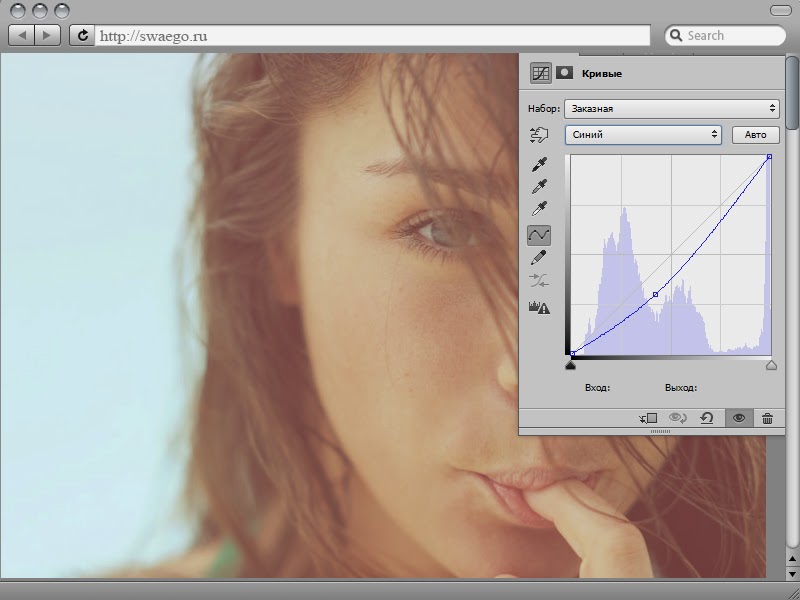Click the Кривые panel title
800x600 pixels.
602,73
